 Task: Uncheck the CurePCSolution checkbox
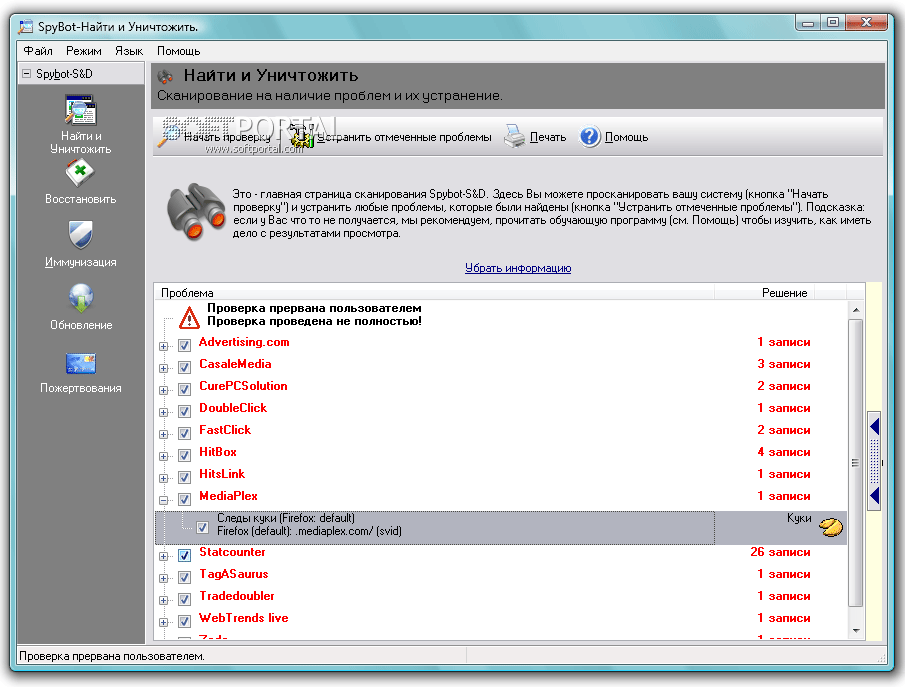184,389
